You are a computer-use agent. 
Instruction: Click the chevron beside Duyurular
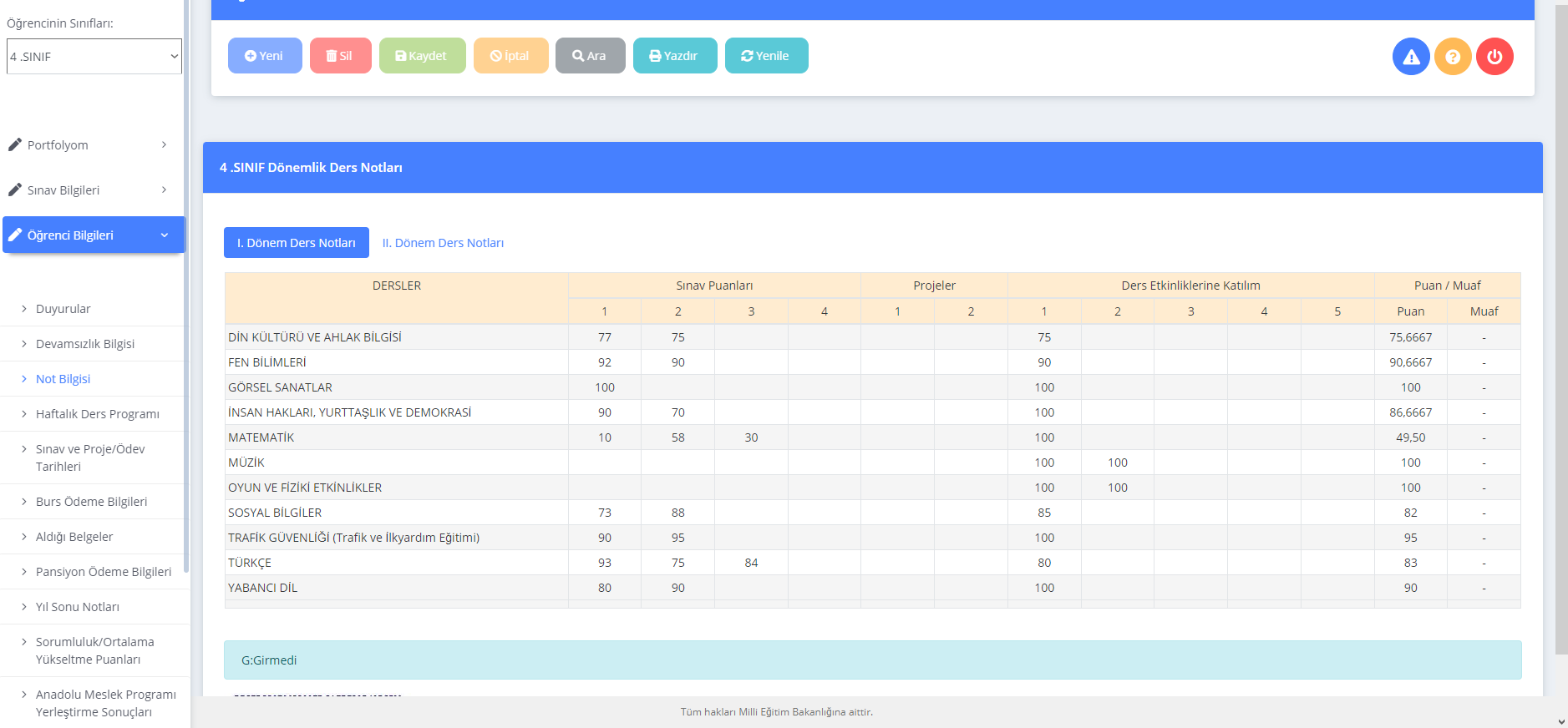coord(24,309)
